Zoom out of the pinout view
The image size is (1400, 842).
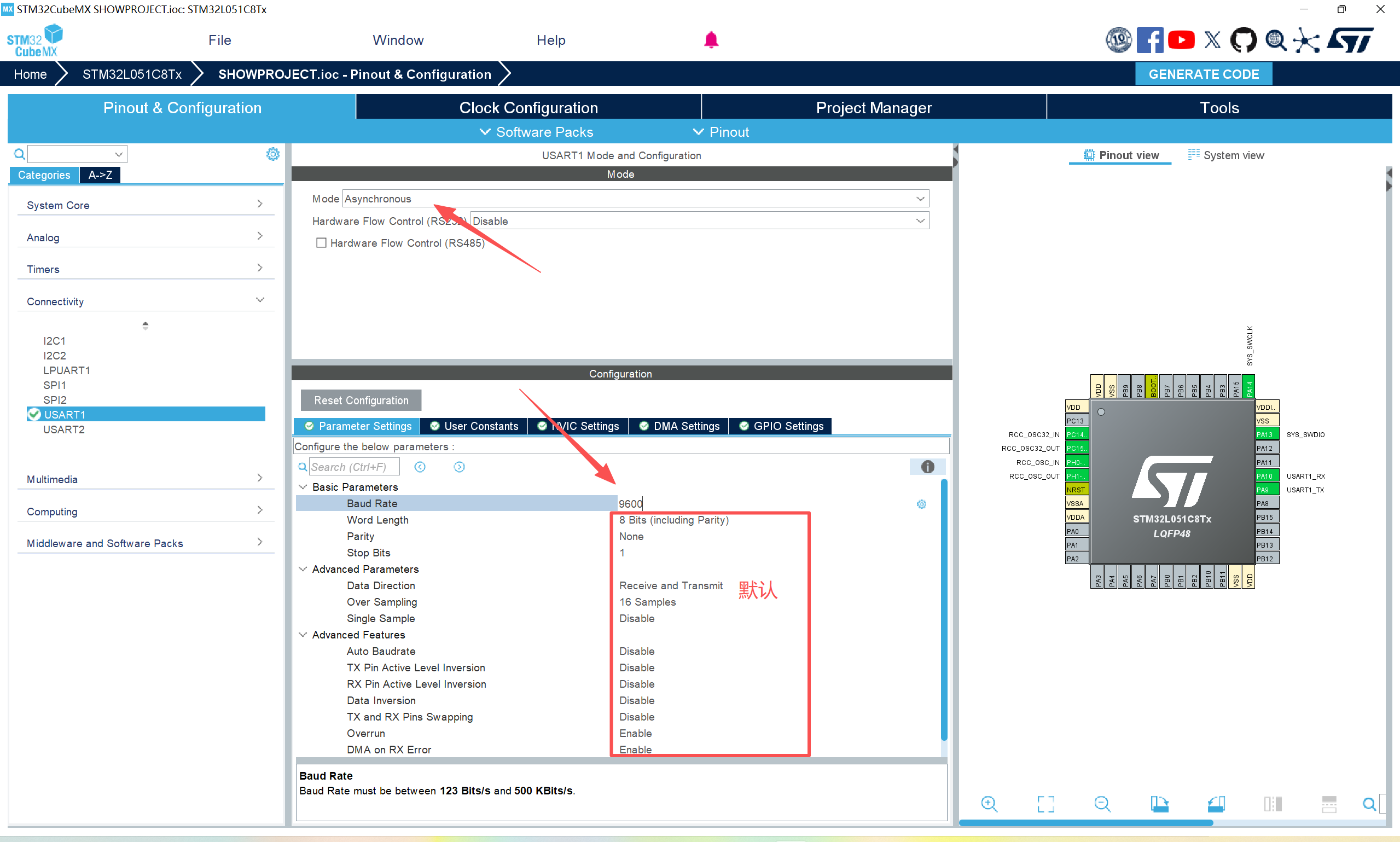(x=1102, y=803)
